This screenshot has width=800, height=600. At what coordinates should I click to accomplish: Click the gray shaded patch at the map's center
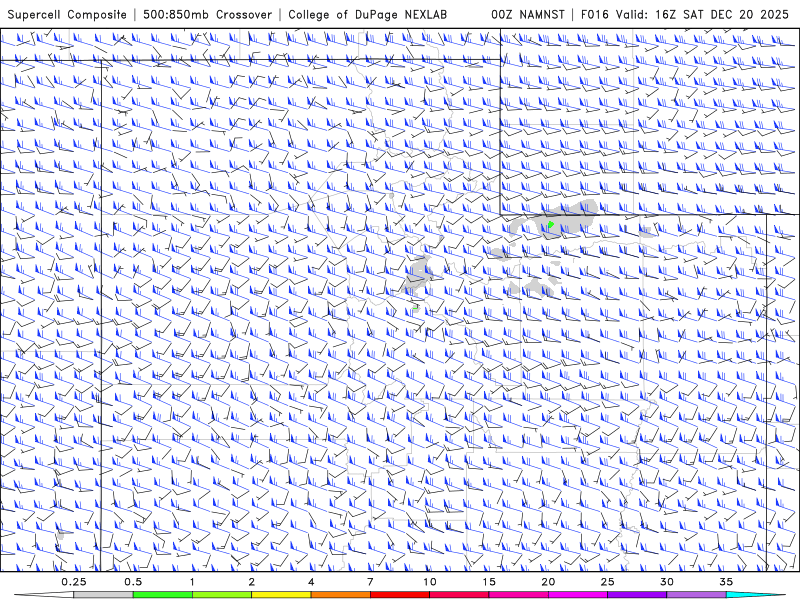click(x=418, y=278)
